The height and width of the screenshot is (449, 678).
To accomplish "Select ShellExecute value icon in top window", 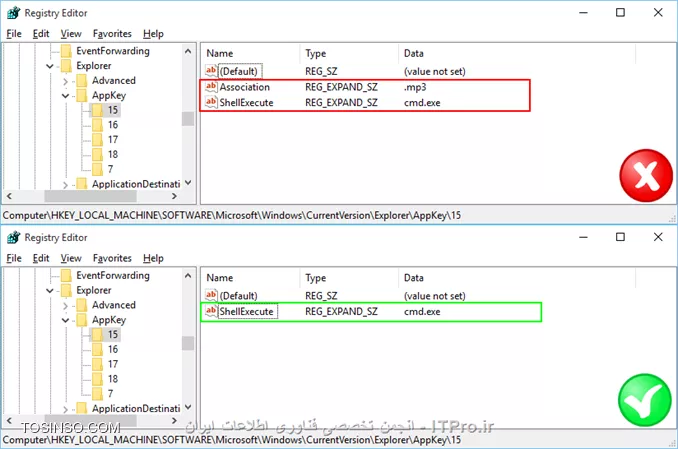I will point(211,102).
